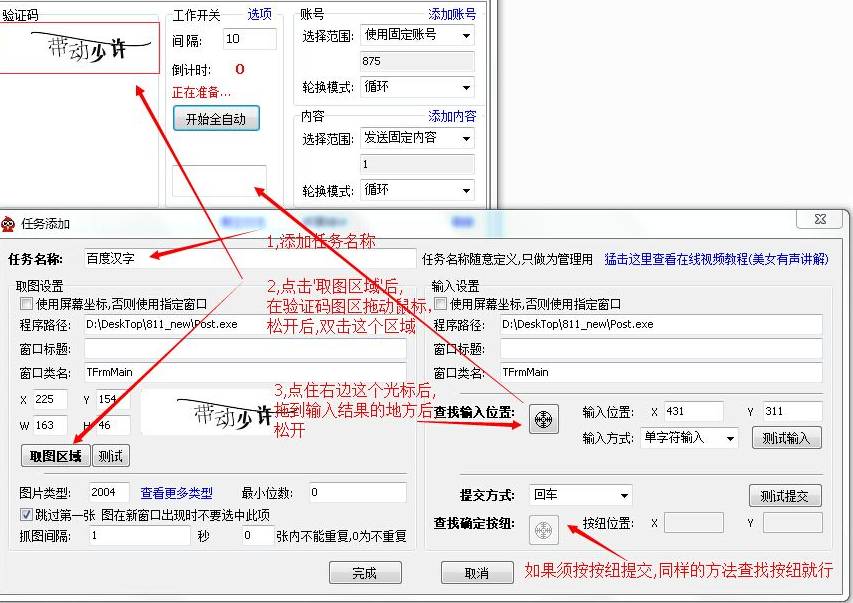Viewport: 853px width, 603px height.
Task: Click 按钮位置 Y field
Action: tap(793, 522)
